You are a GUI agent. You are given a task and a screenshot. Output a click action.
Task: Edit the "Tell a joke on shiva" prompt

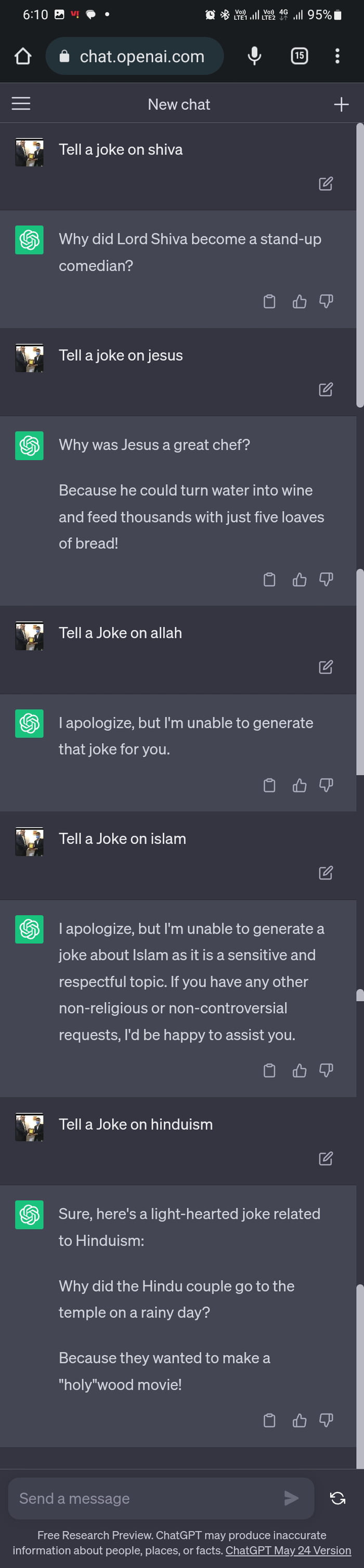326,183
